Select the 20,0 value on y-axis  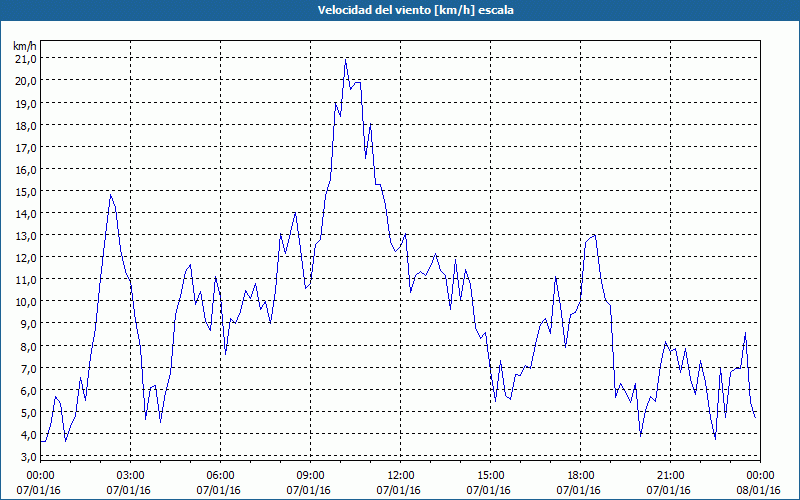26,81
